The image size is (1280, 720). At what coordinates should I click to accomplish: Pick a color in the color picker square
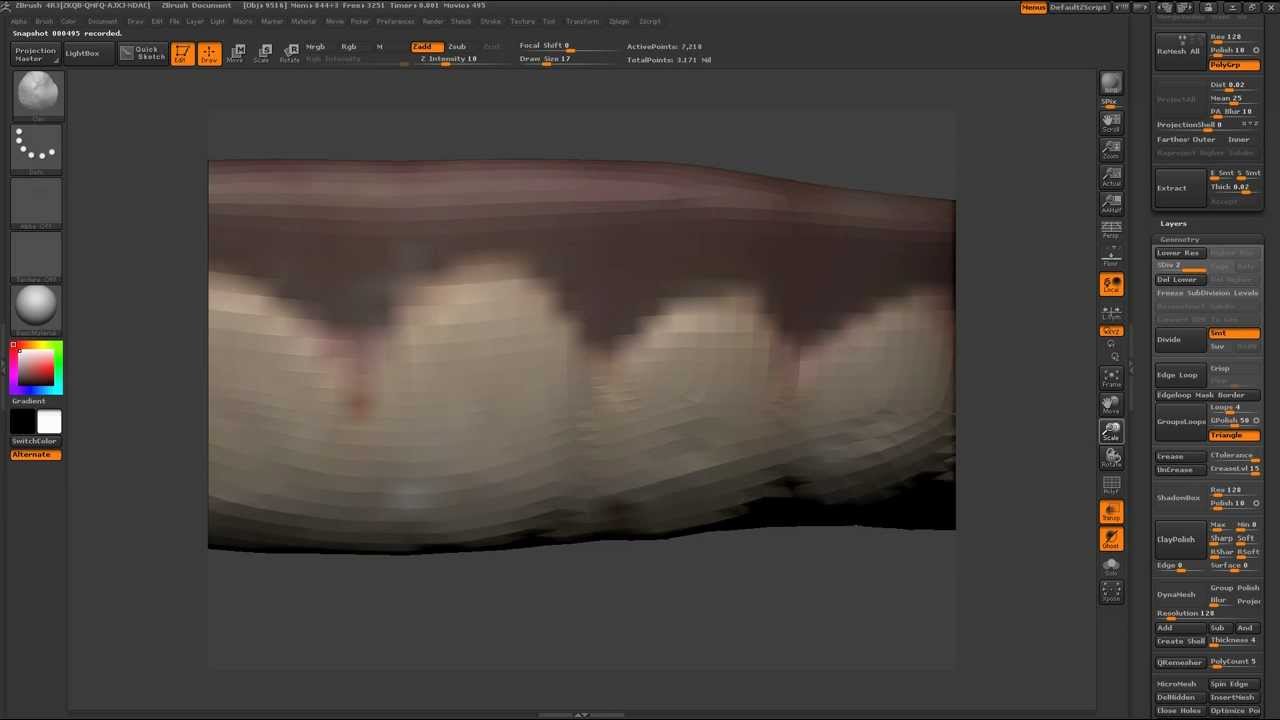pyautogui.click(x=35, y=368)
